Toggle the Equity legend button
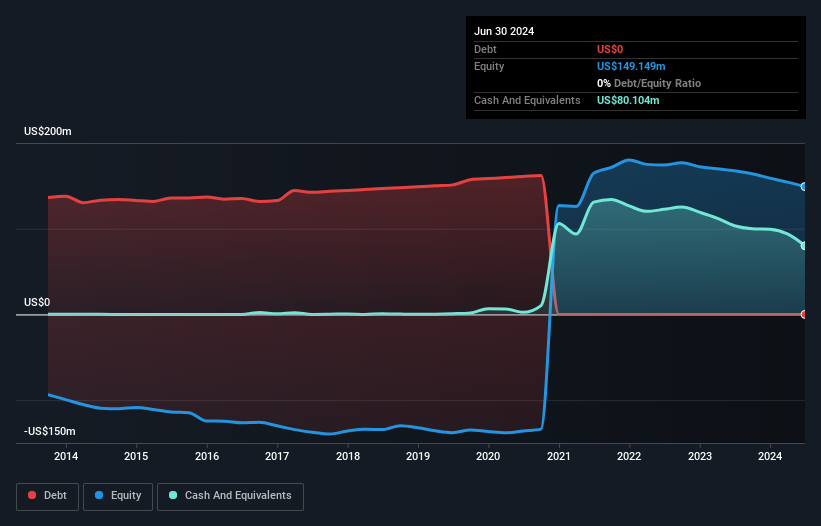 click(x=118, y=497)
